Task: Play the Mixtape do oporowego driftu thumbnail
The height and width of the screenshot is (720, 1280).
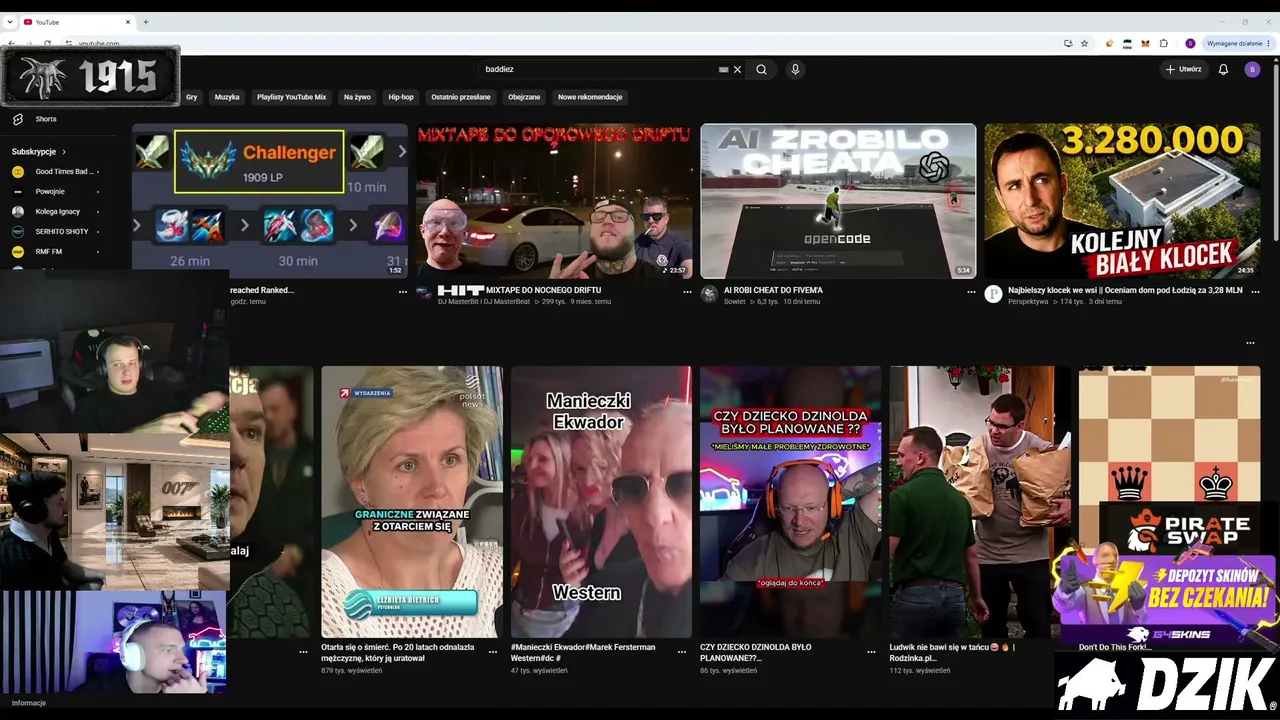Action: click(x=554, y=201)
